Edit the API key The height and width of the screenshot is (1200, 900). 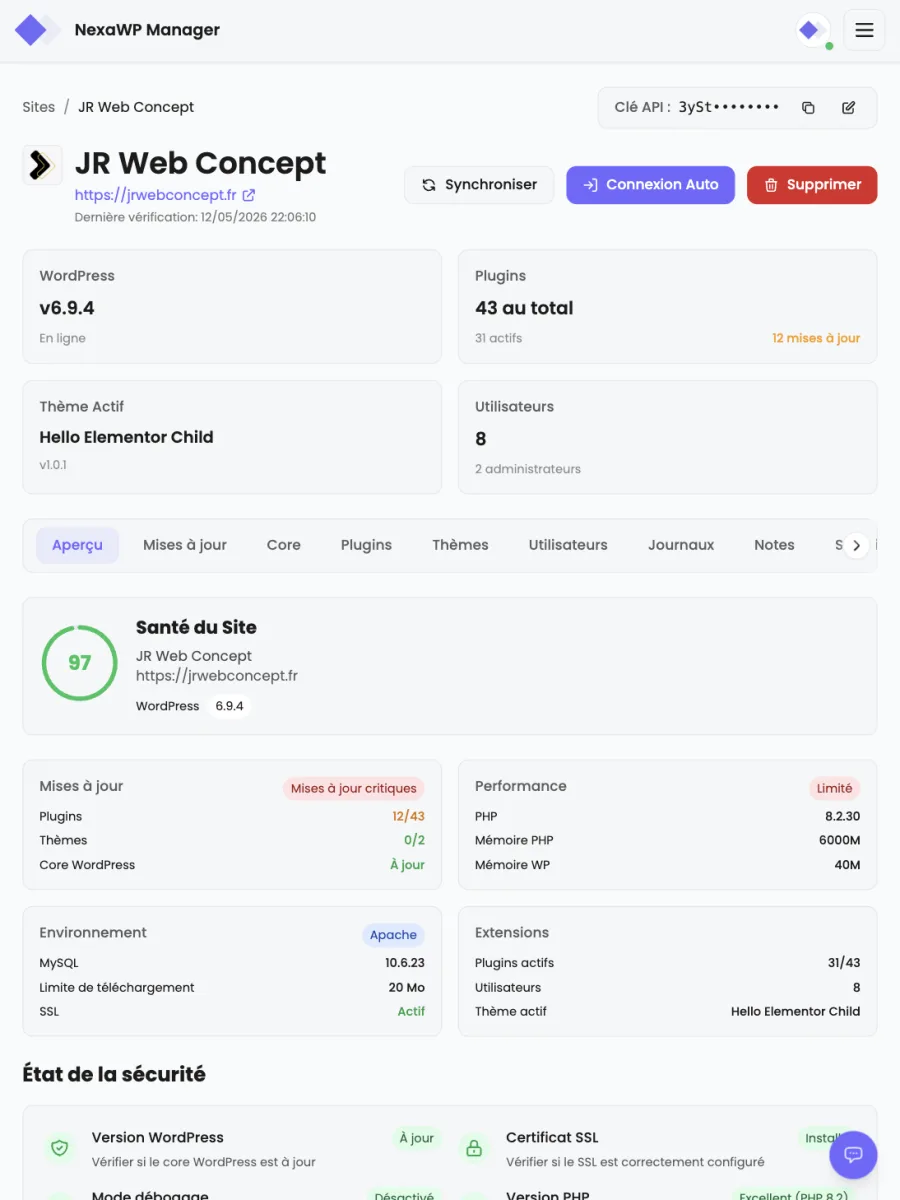[x=848, y=108]
